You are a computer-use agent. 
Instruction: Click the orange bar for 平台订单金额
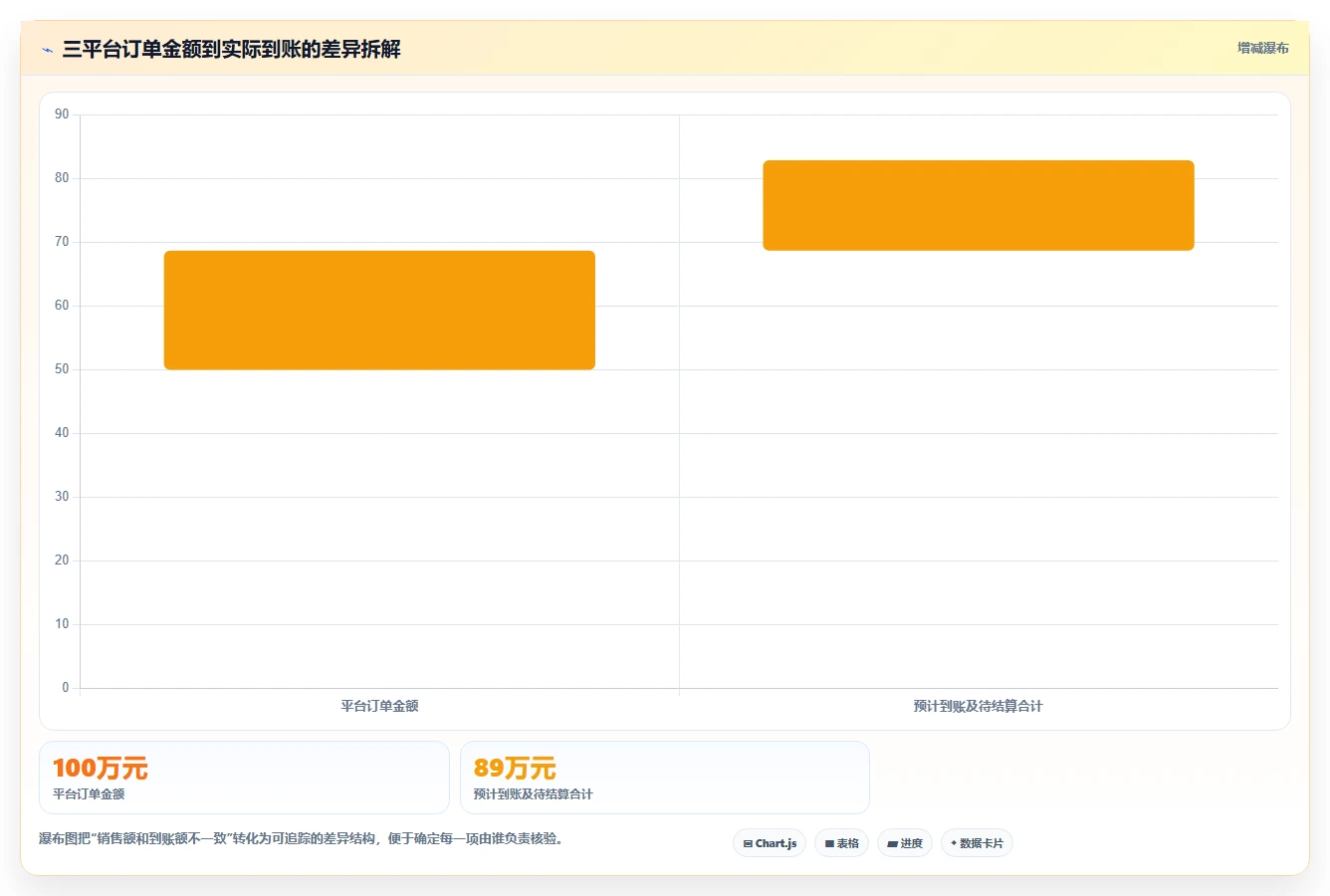pyautogui.click(x=379, y=311)
